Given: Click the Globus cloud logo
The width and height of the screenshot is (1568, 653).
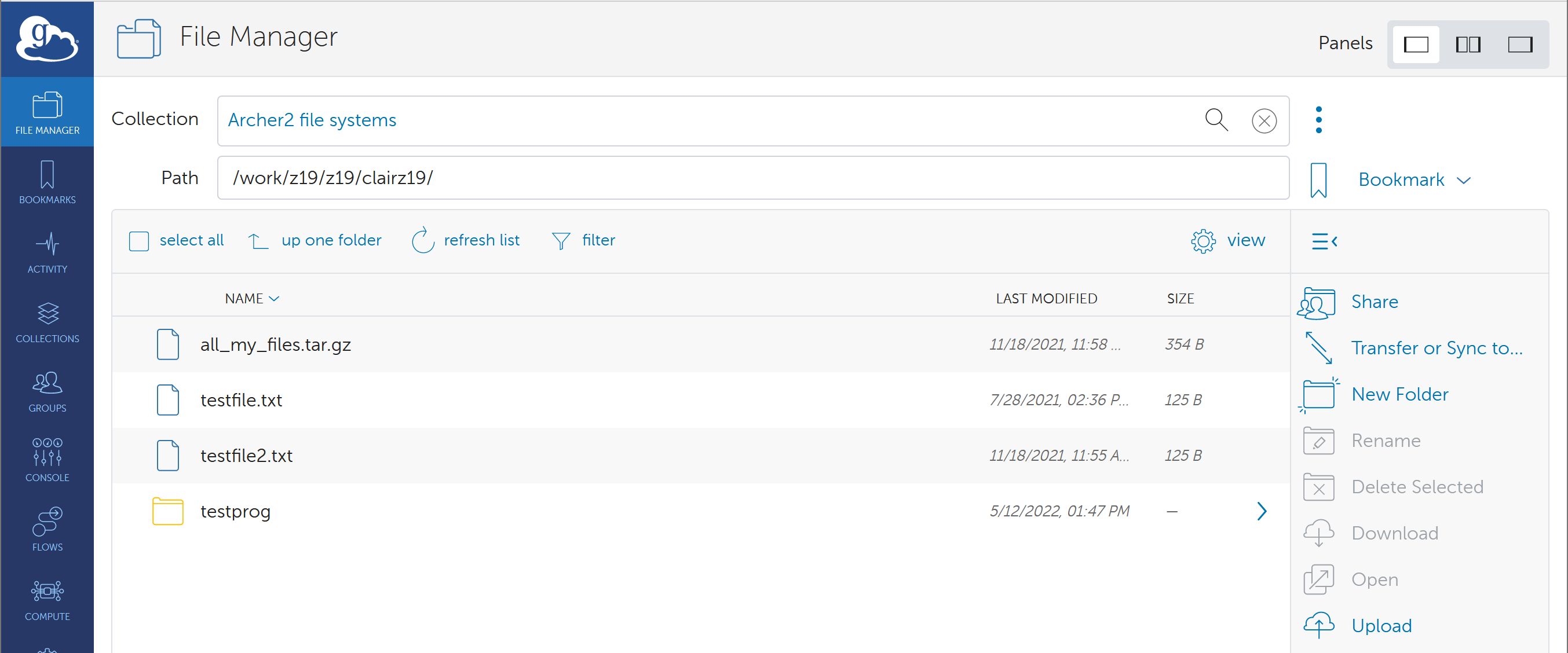Looking at the screenshot, I should pos(47,38).
